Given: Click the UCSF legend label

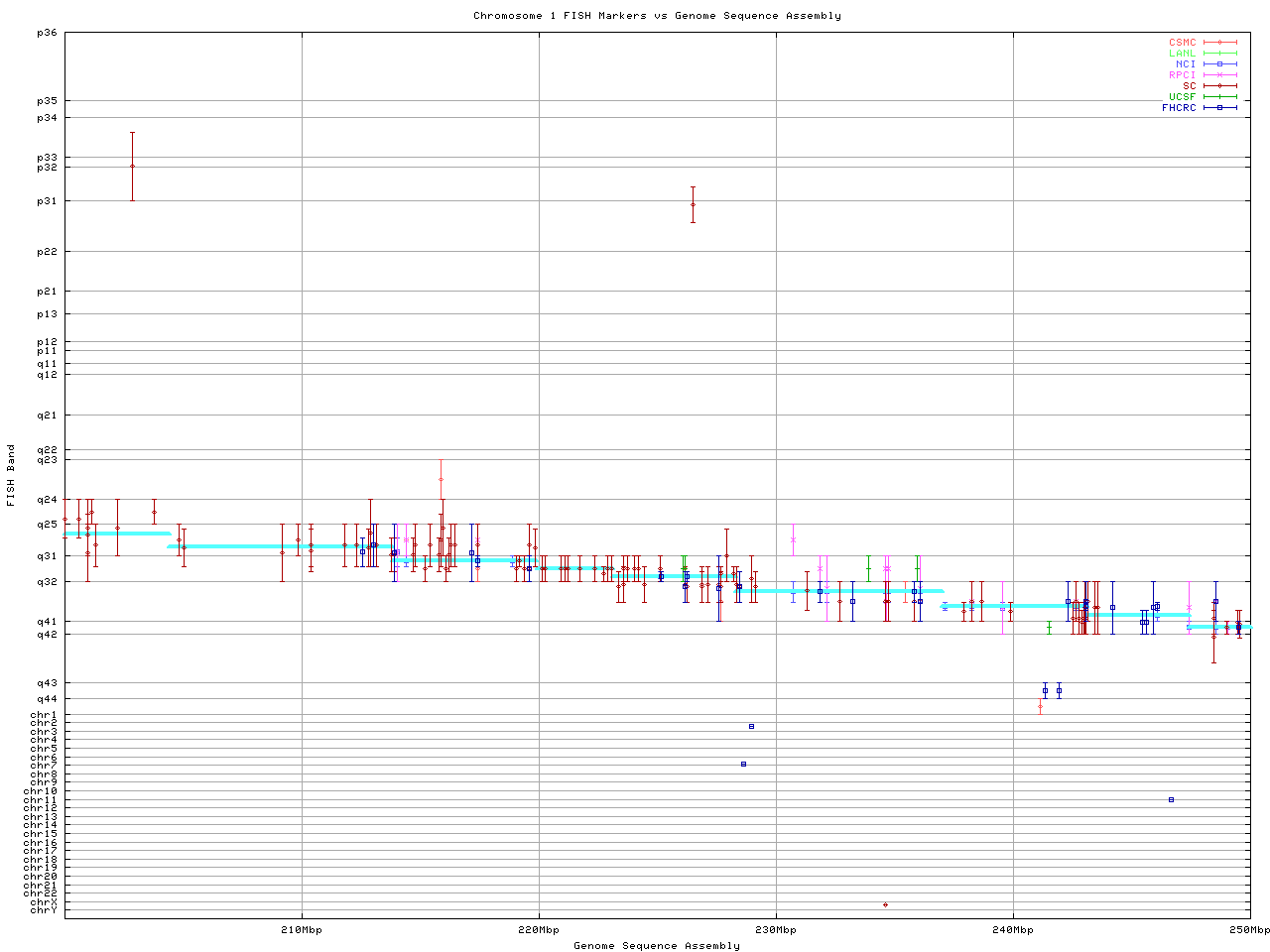Looking at the screenshot, I should point(1182,97).
